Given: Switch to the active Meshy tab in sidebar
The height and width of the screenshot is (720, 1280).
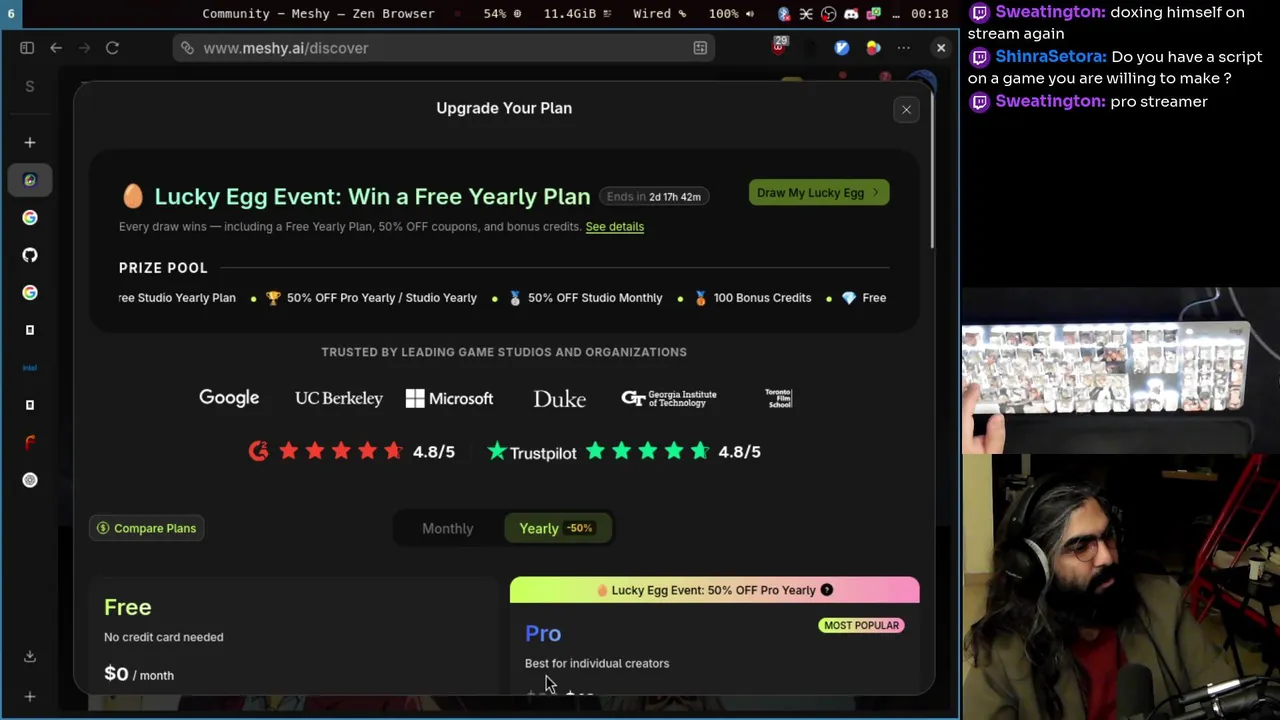Looking at the screenshot, I should point(30,180).
